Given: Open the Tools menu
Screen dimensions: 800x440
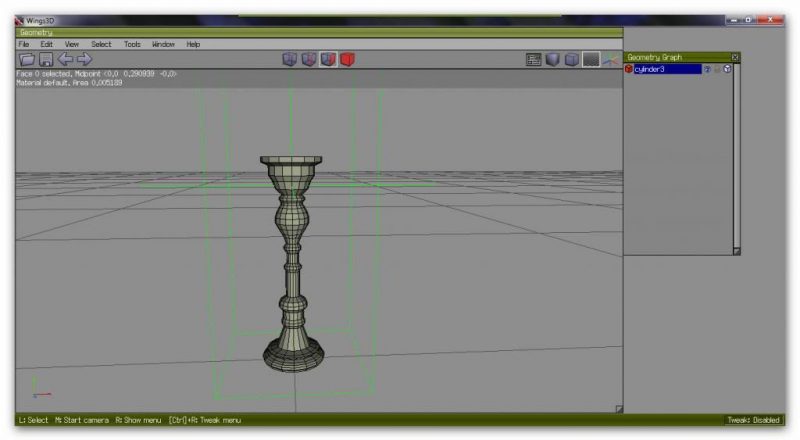Looking at the screenshot, I should click(x=132, y=44).
